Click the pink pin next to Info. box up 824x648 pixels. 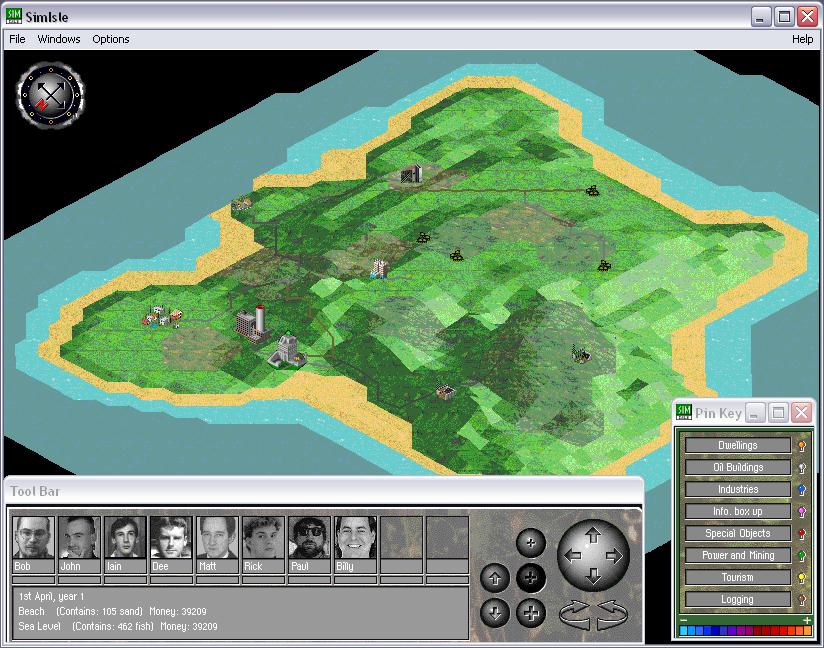pyautogui.click(x=802, y=512)
